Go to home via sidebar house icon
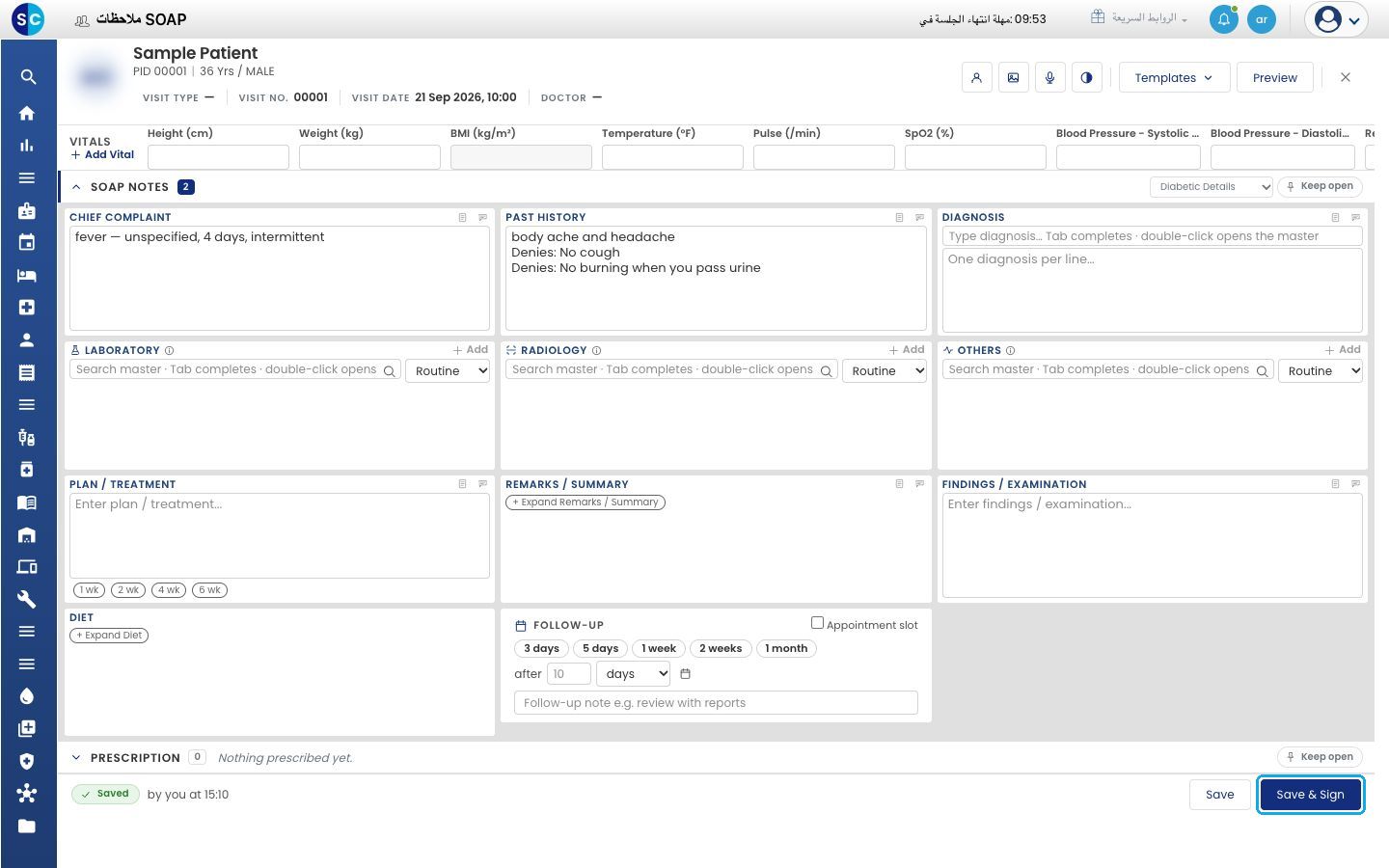Screen dimensions: 1389x868 27,113
